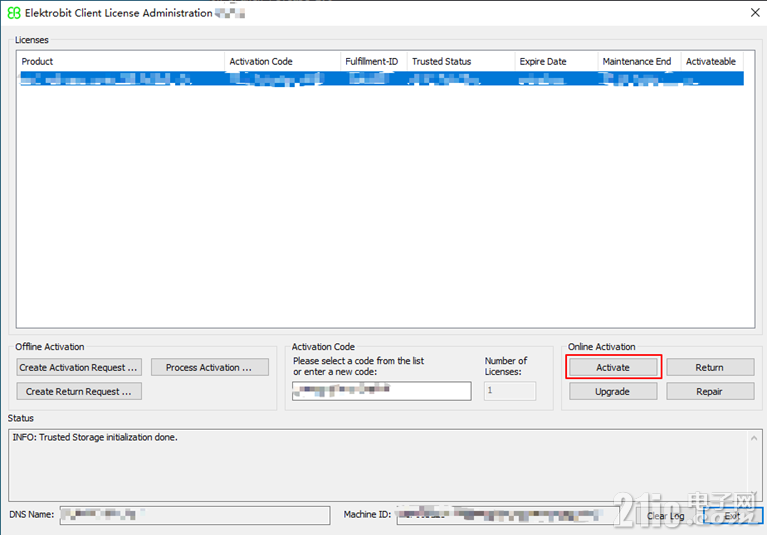Viewport: 767px width, 535px height.
Task: Sort by Activation Code column header
Action: (282, 62)
